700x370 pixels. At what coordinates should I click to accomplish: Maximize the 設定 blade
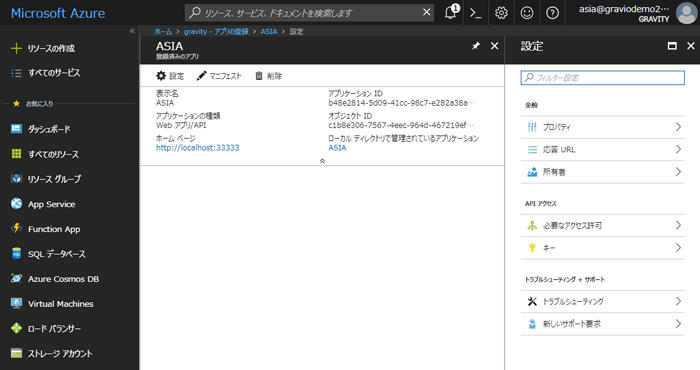click(672, 46)
